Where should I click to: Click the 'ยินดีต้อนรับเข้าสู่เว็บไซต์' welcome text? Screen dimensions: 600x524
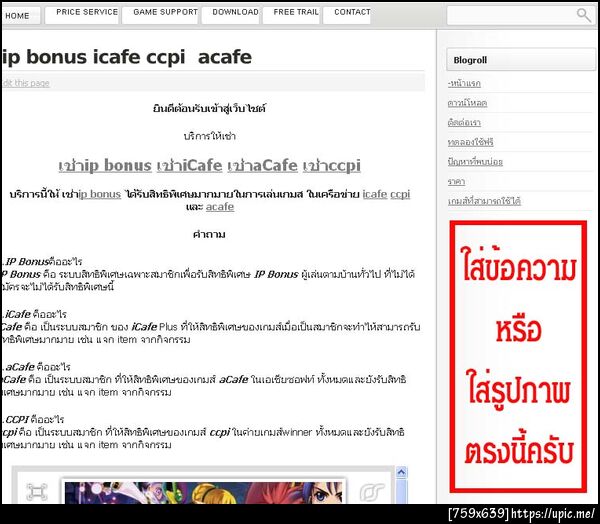pyautogui.click(x=209, y=109)
